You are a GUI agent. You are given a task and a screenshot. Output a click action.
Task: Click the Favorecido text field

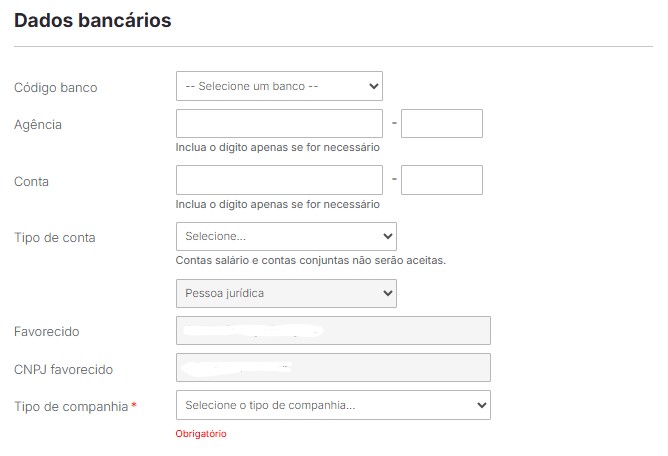tap(333, 331)
